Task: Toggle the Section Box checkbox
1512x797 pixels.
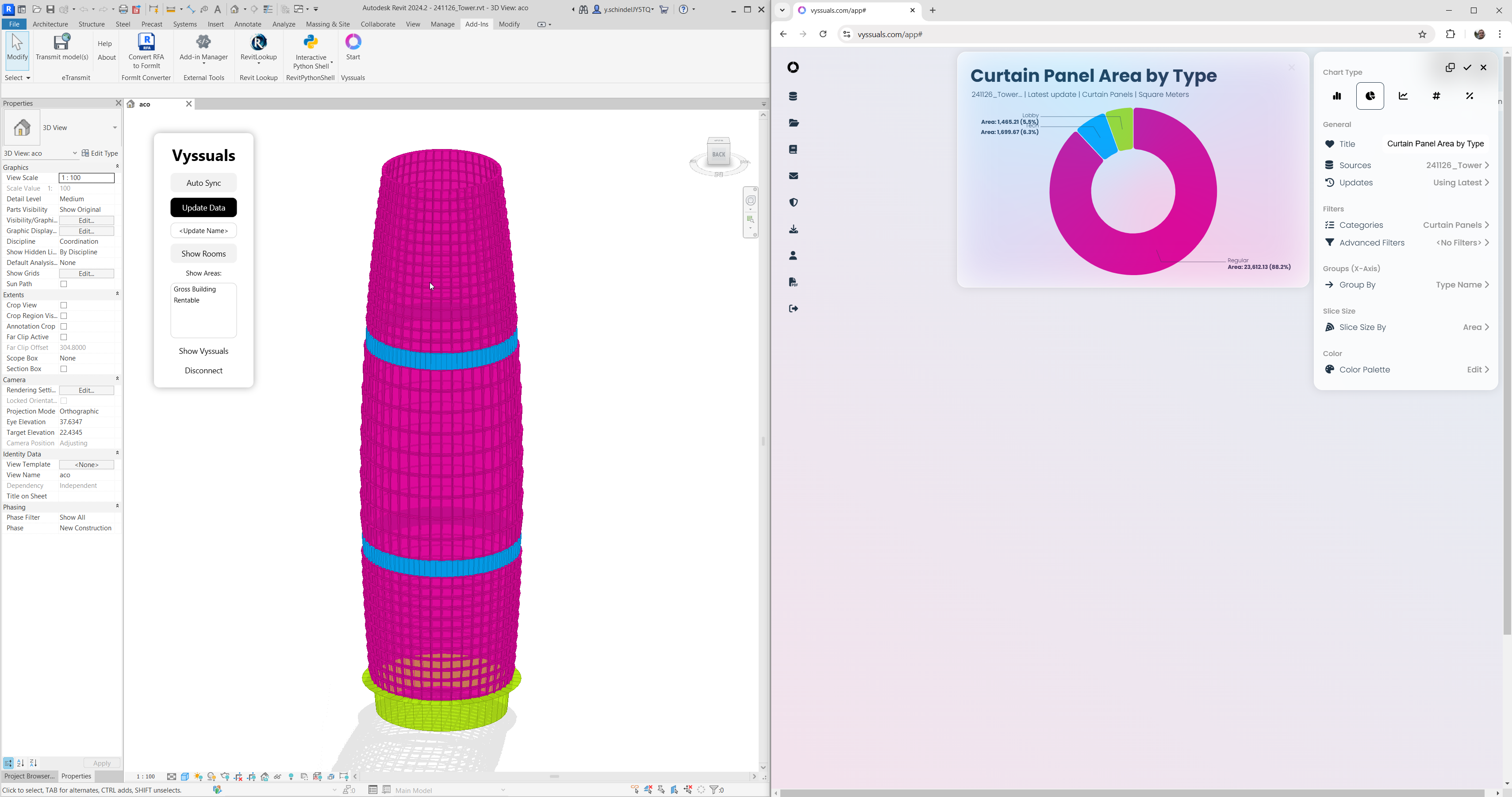Action: pos(64,369)
